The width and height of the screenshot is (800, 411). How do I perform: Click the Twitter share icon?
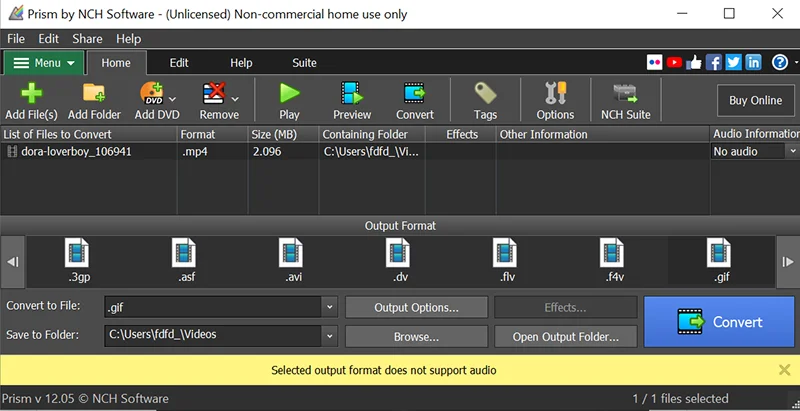[x=733, y=63]
